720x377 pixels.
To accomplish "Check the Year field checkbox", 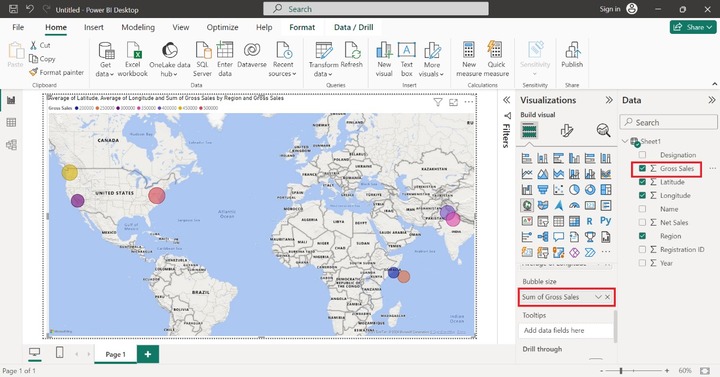I will pyautogui.click(x=642, y=263).
